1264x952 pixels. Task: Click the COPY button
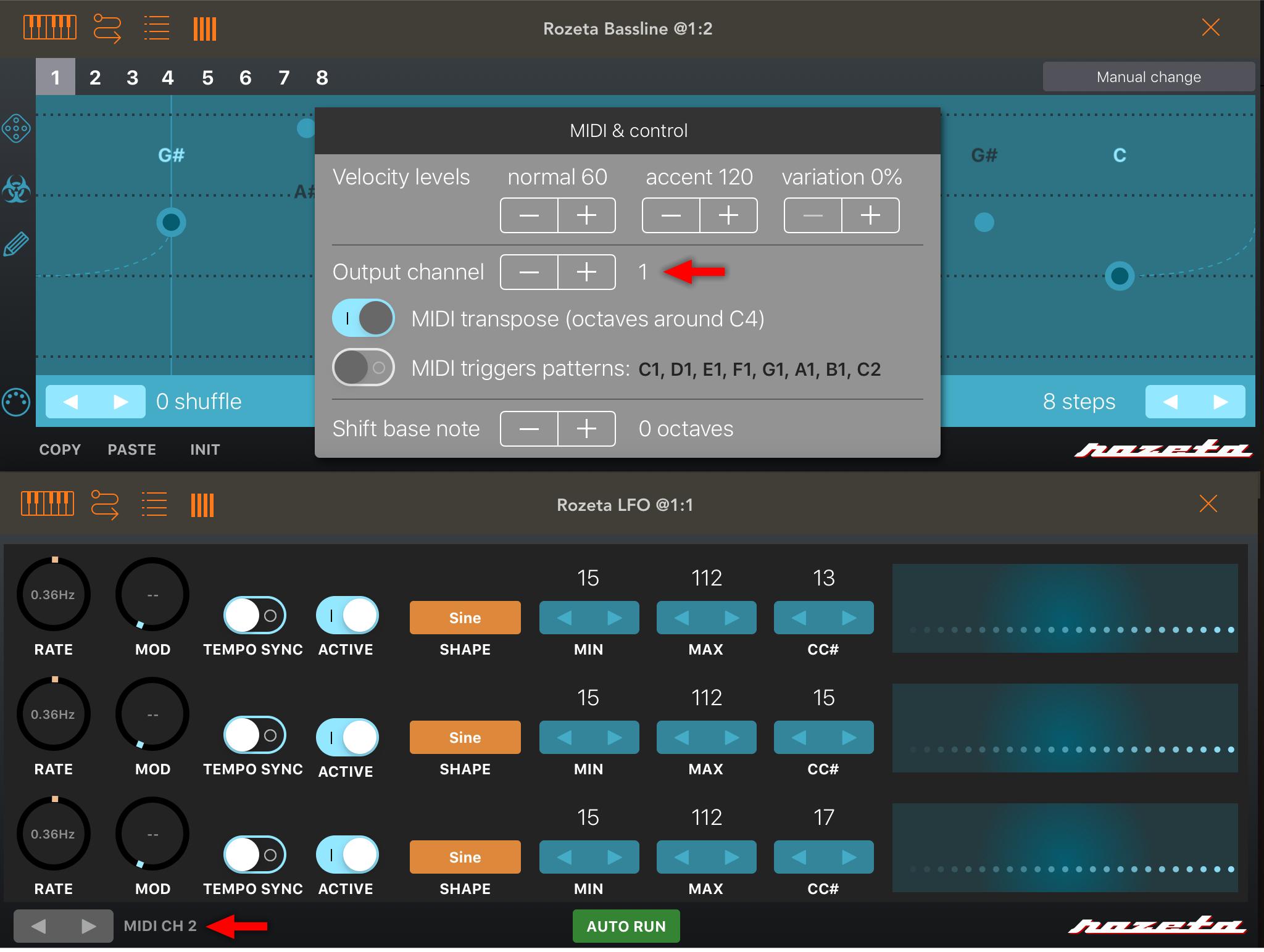coord(60,450)
